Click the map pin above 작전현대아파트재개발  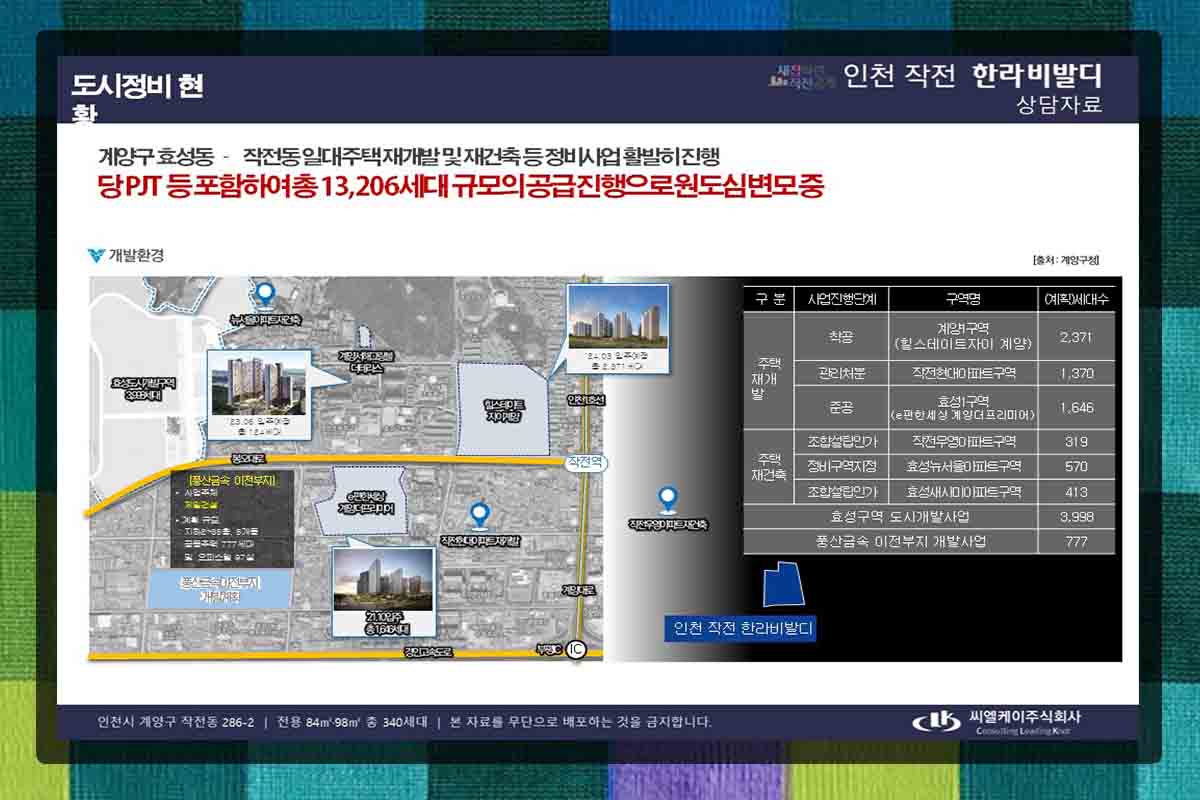click(479, 515)
